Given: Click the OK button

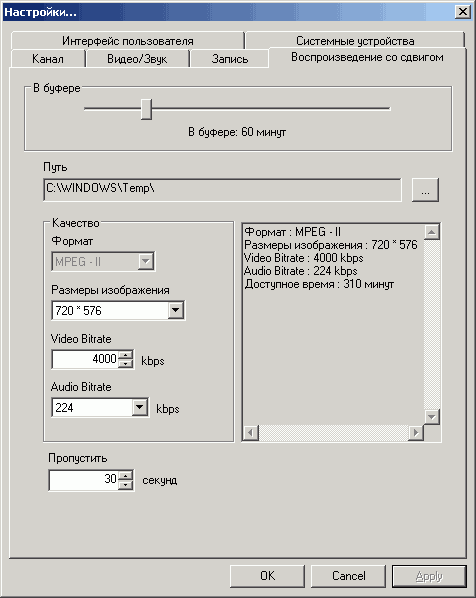Looking at the screenshot, I should coord(267,576).
